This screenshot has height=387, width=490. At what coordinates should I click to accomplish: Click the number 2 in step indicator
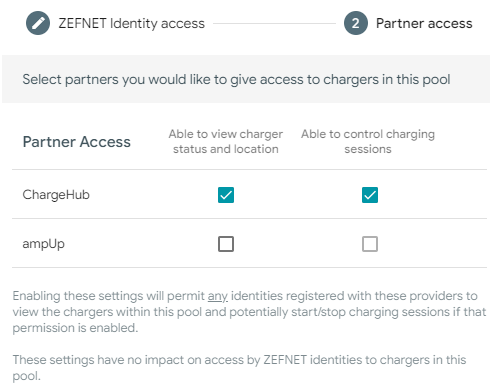(356, 23)
